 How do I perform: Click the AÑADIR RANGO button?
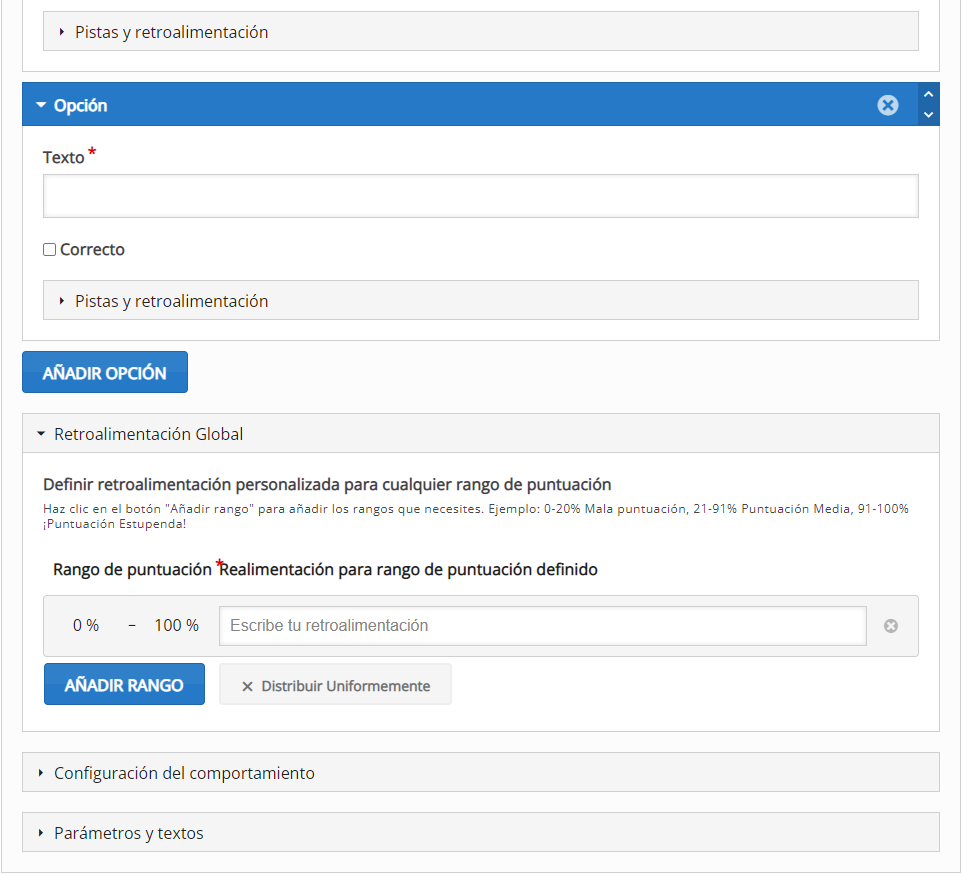124,684
